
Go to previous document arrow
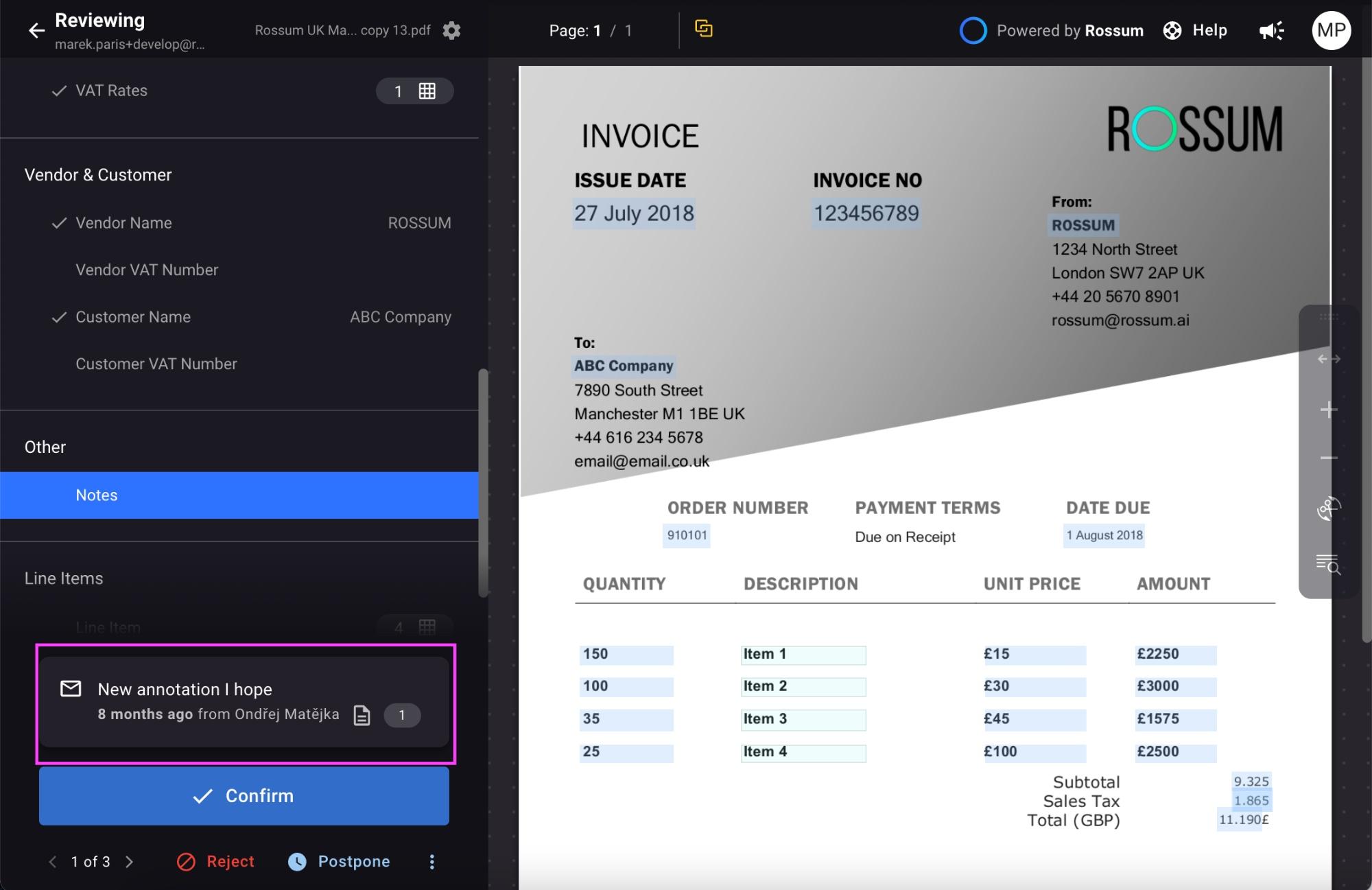[x=53, y=861]
